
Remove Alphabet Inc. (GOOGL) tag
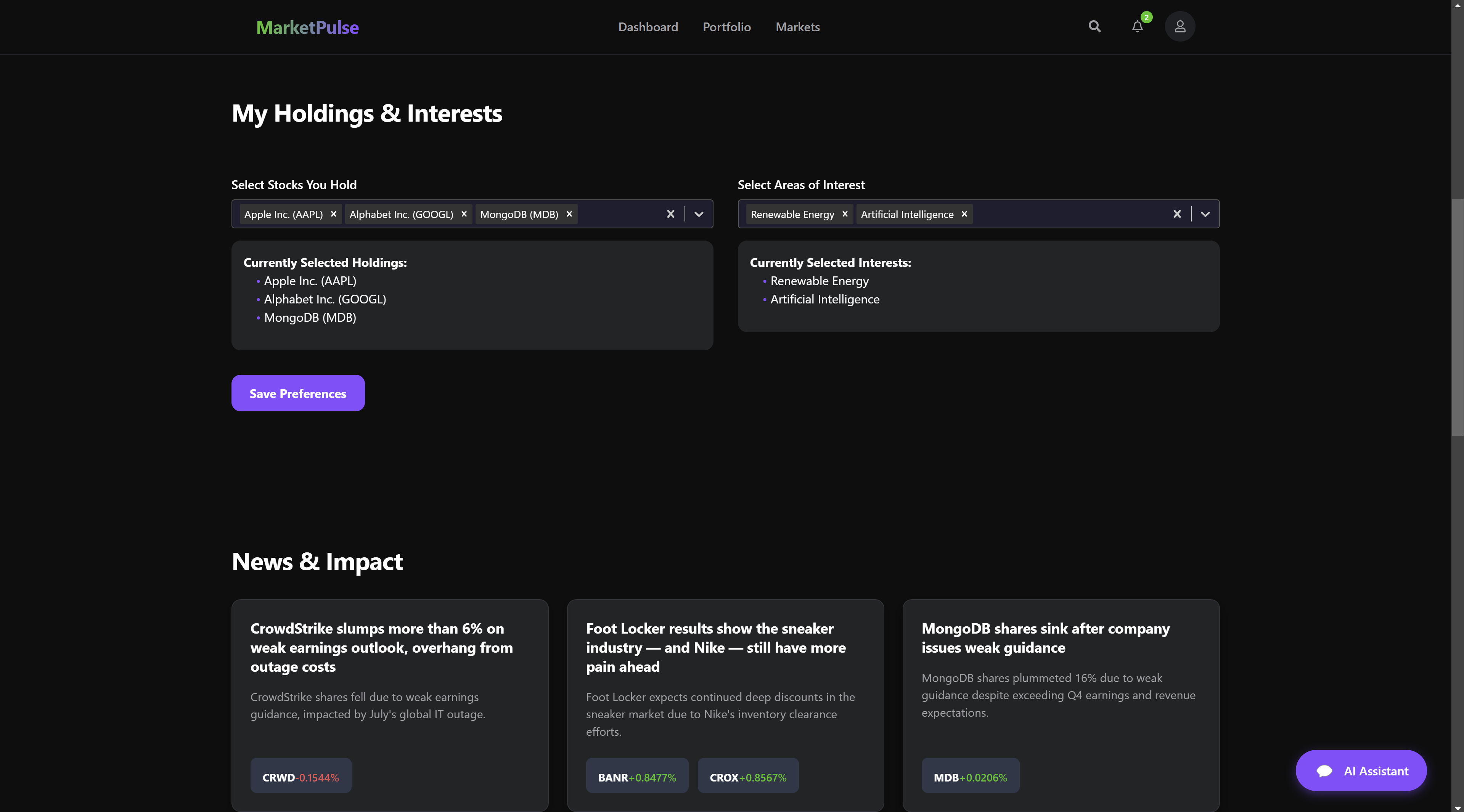(x=464, y=214)
